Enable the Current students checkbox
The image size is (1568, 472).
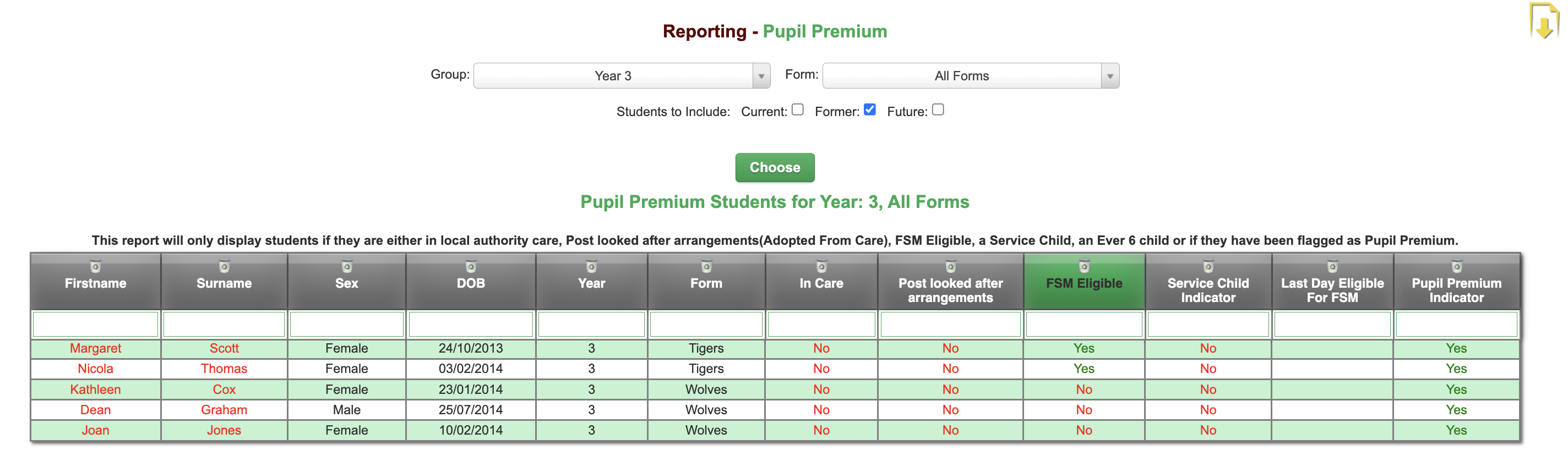point(797,109)
